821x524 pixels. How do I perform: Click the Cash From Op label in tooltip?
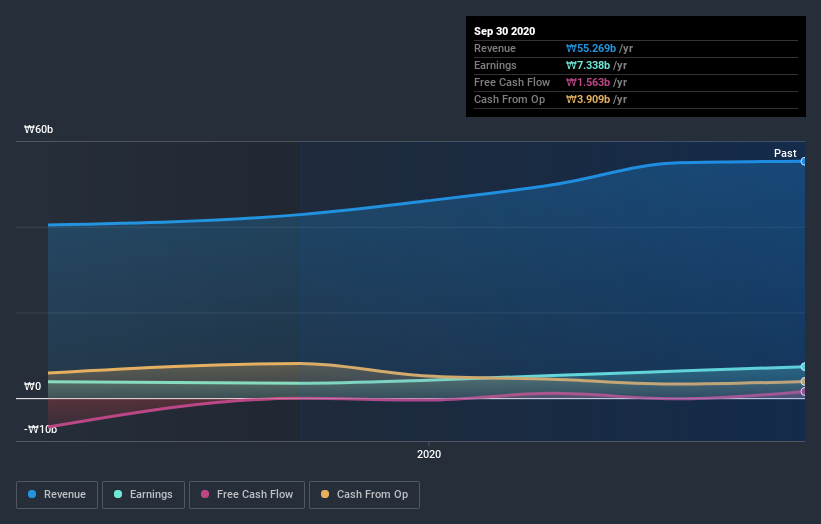pyautogui.click(x=509, y=99)
